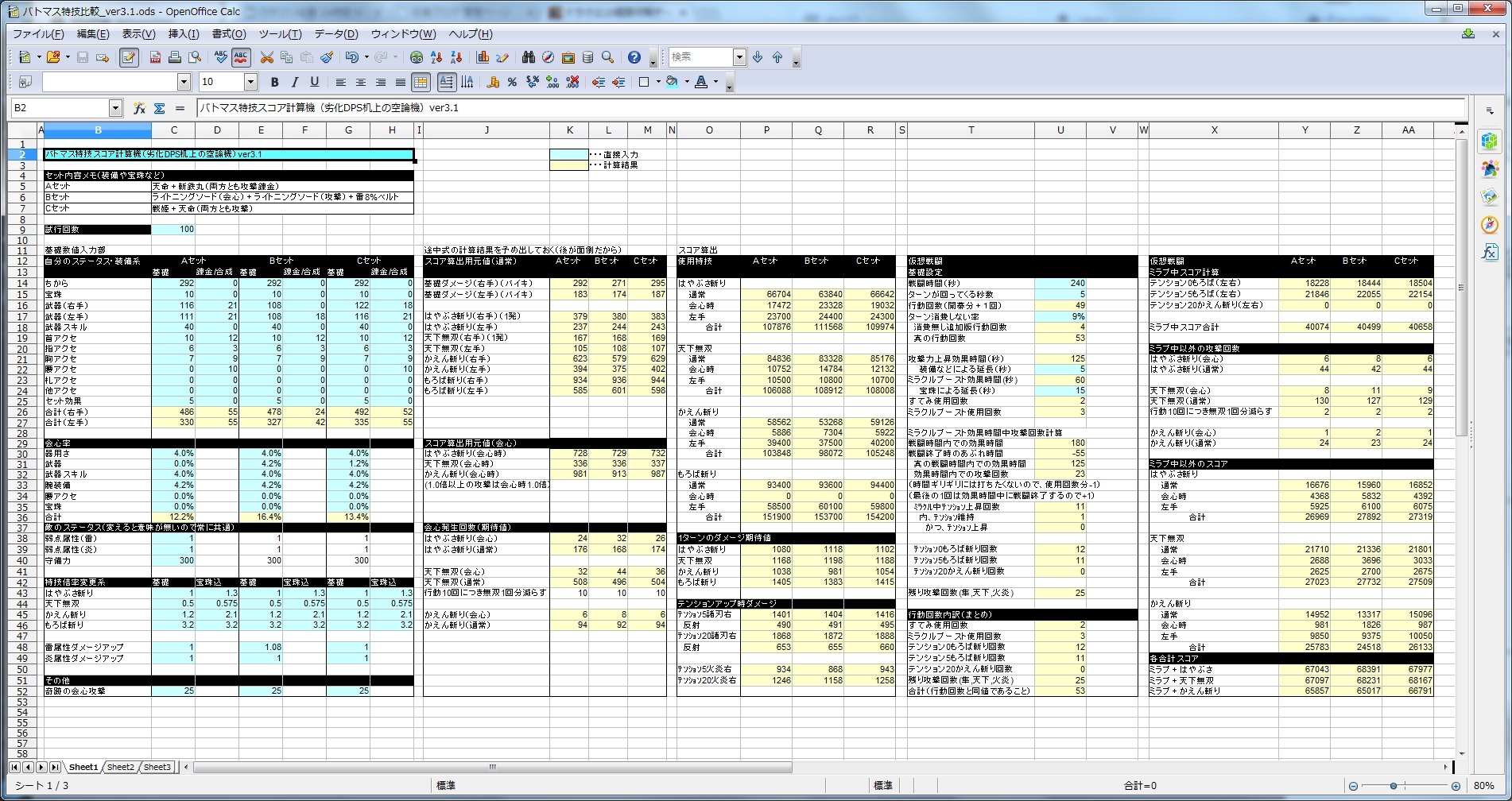Switch to the Sheet3 tab
The image size is (1512, 801).
157,767
